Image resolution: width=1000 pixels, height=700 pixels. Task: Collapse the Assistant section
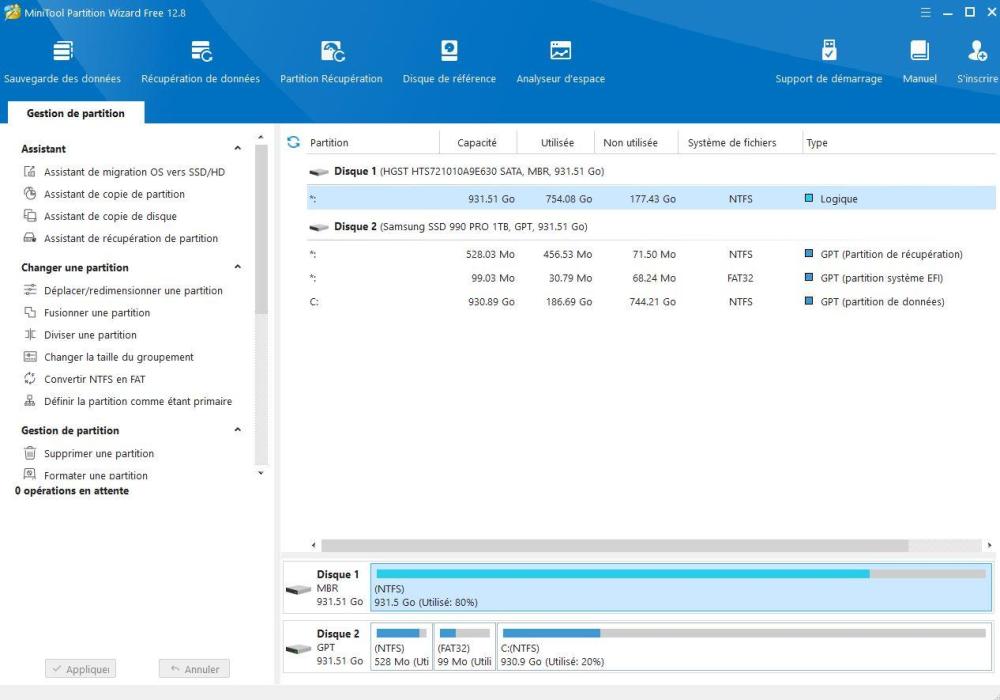[237, 149]
